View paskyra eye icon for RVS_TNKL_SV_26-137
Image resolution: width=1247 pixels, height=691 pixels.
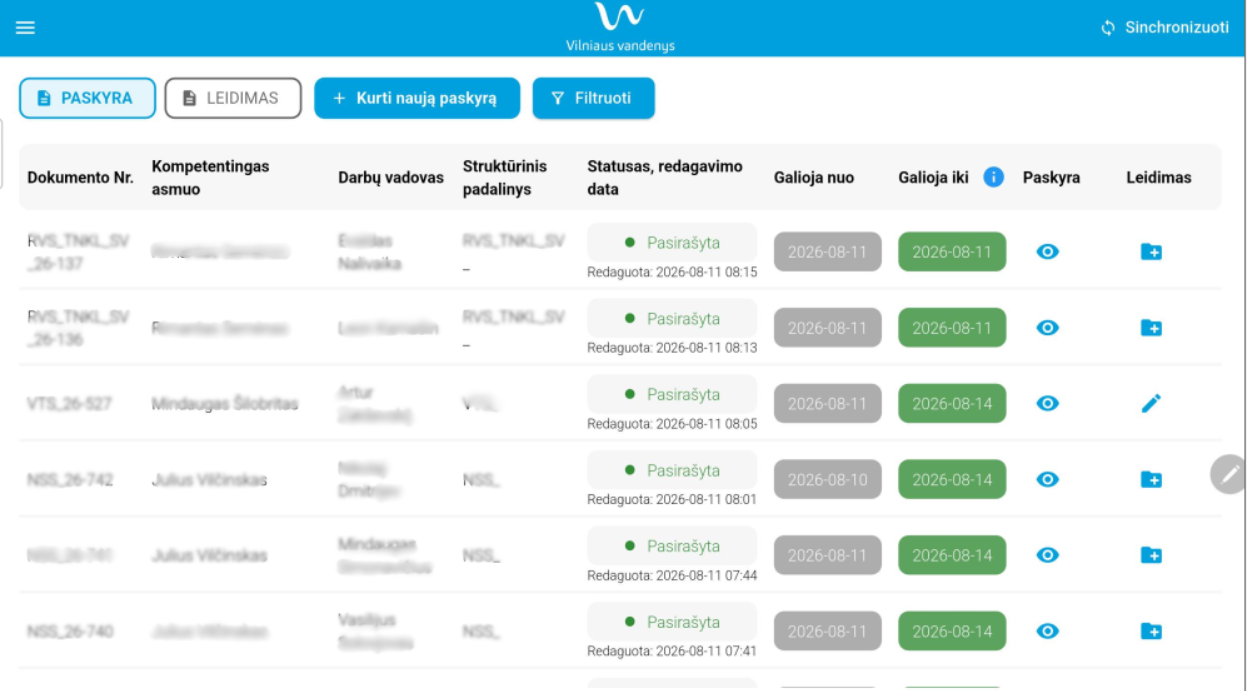[x=1047, y=252]
